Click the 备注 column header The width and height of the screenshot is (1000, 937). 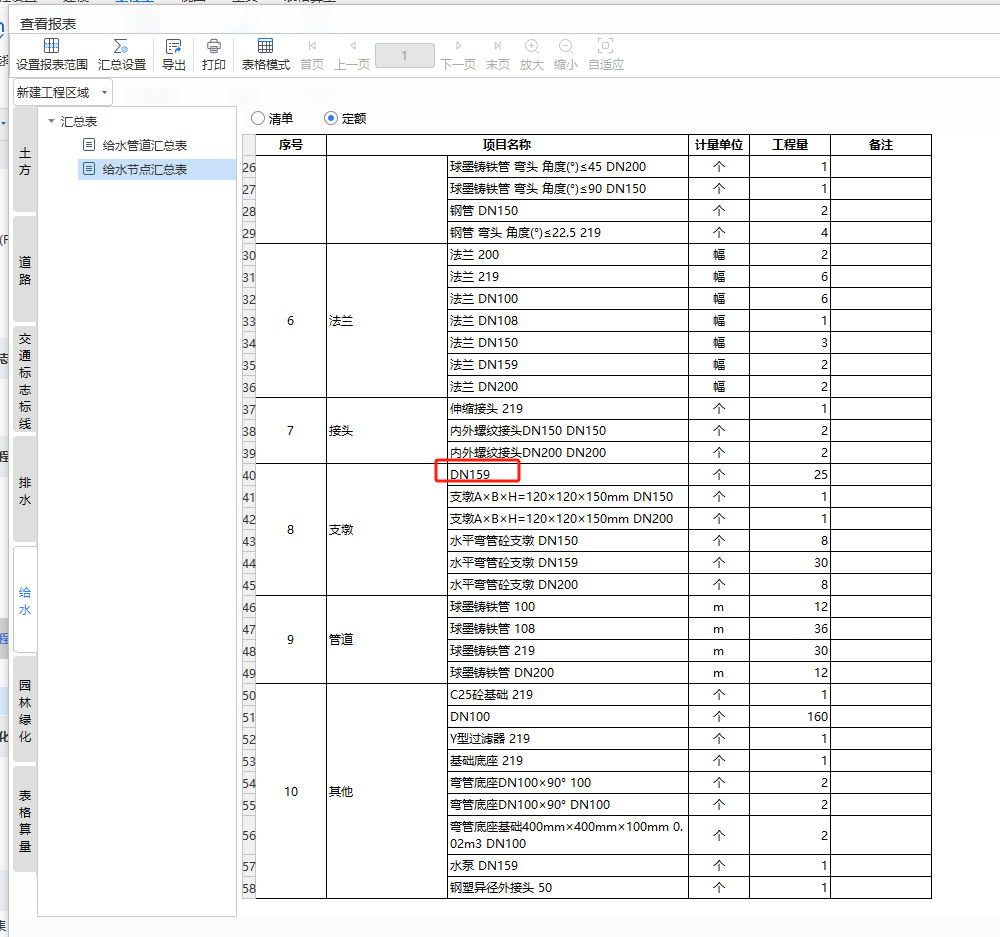[881, 145]
